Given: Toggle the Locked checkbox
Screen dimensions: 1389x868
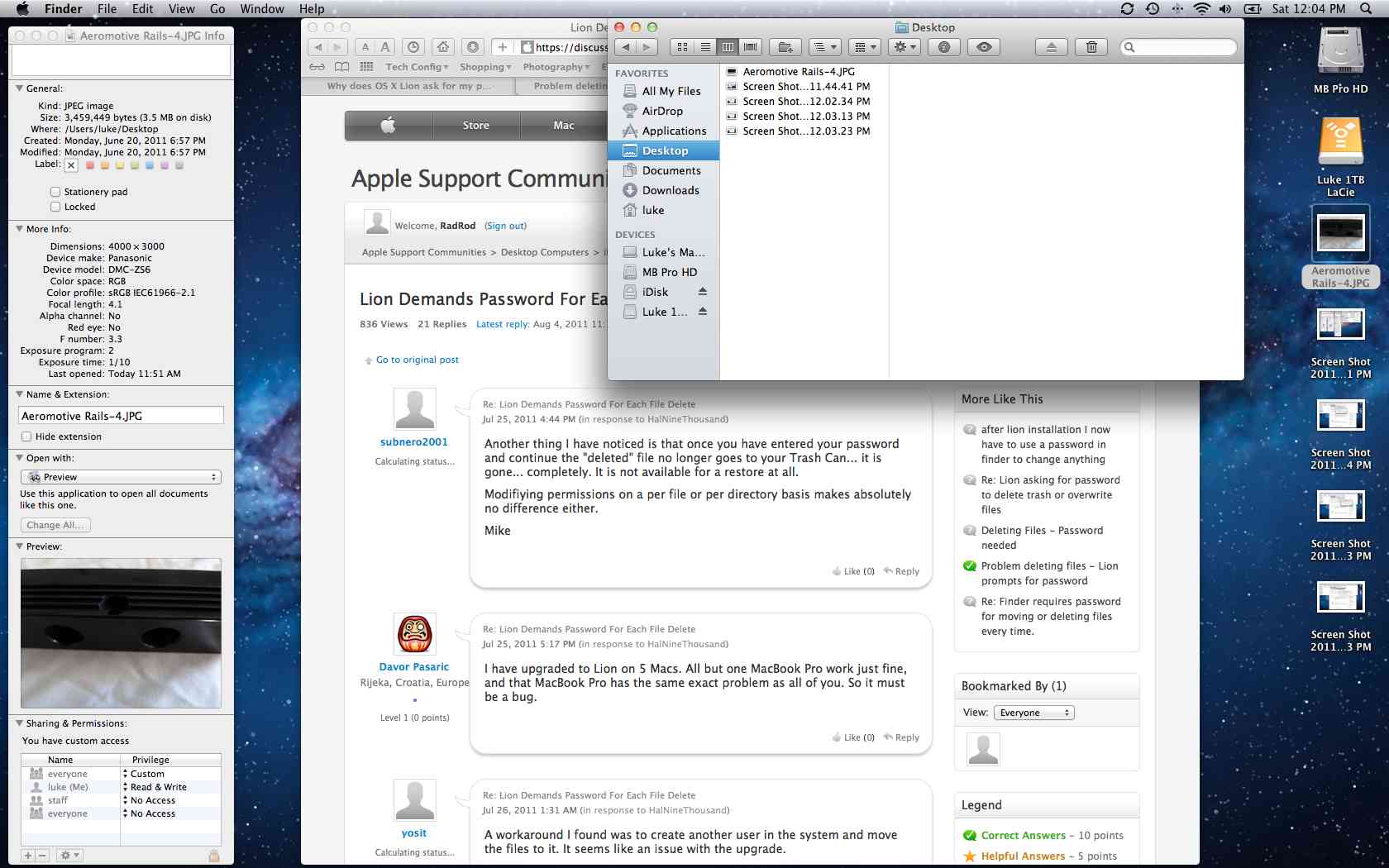Looking at the screenshot, I should click(x=55, y=207).
